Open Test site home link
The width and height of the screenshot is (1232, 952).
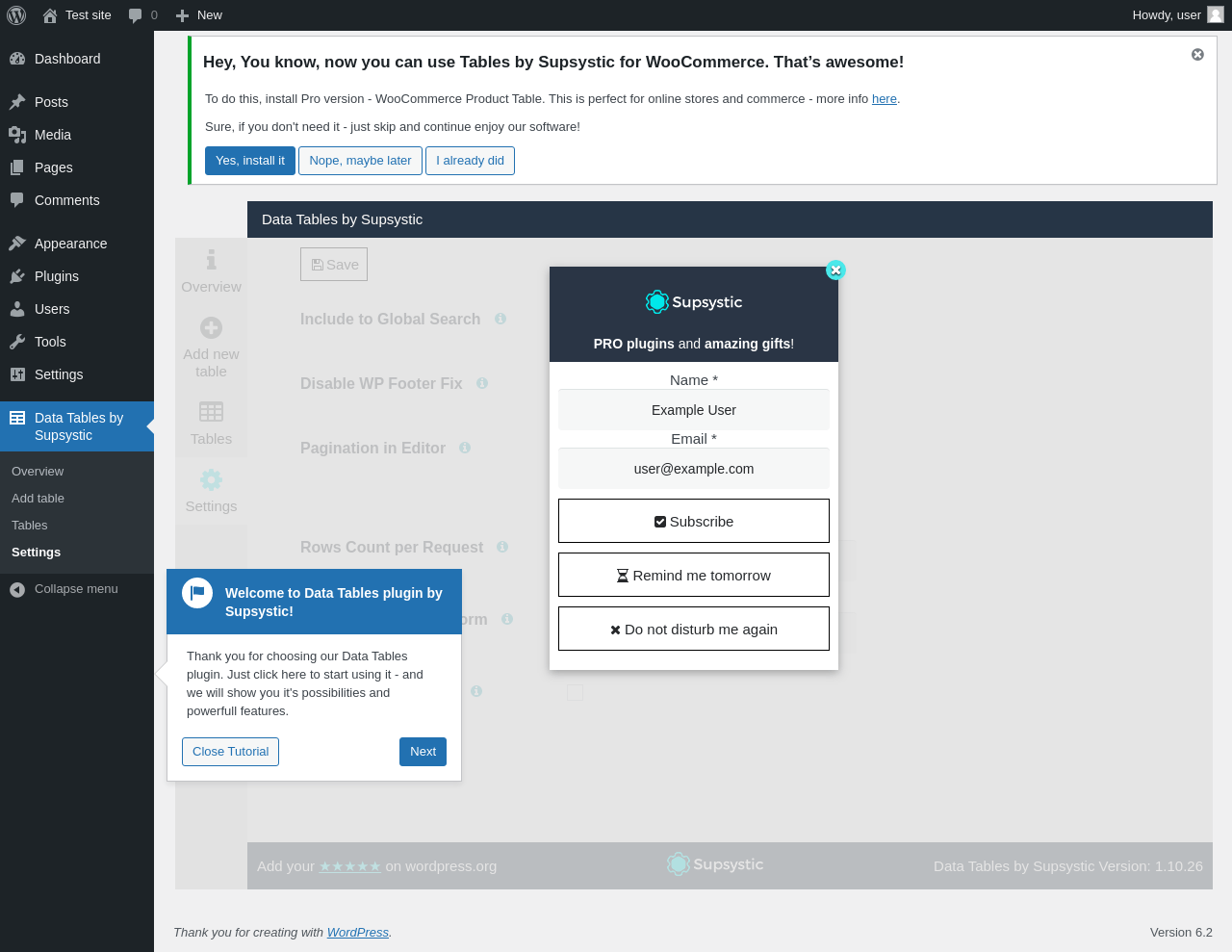[x=77, y=15]
